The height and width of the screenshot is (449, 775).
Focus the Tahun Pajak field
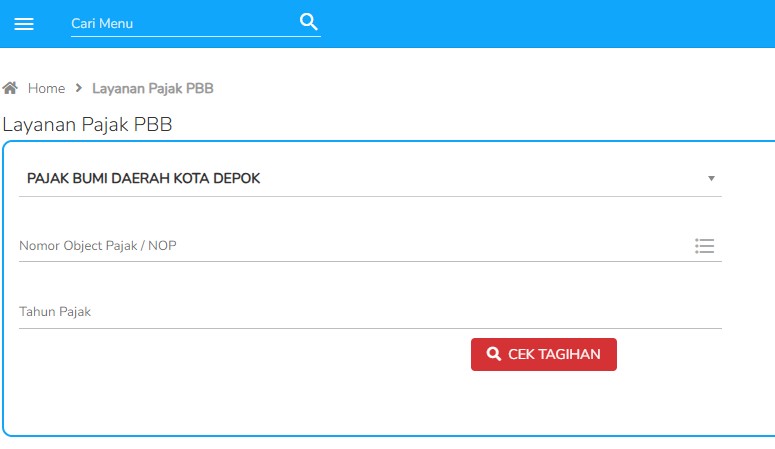[370, 312]
